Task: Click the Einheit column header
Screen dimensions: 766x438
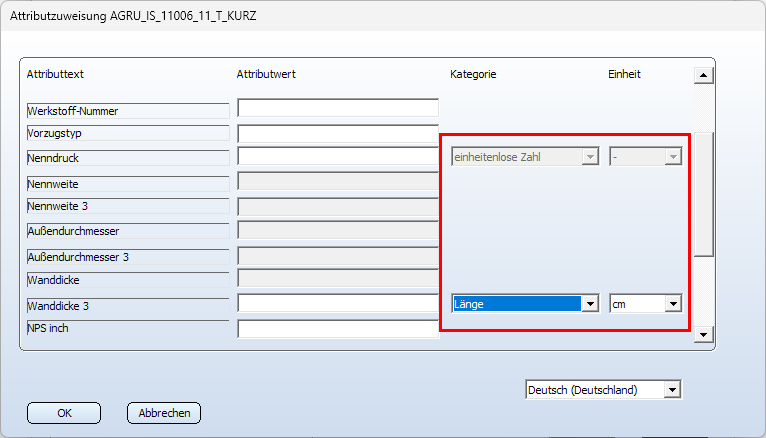Action: click(624, 74)
